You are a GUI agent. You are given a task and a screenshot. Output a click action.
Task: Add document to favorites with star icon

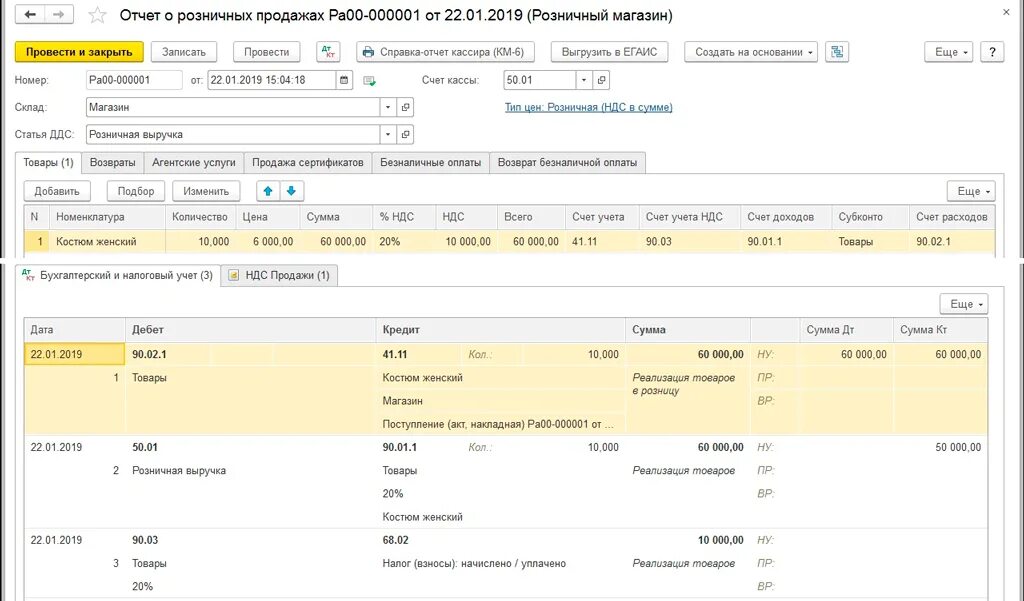click(97, 15)
